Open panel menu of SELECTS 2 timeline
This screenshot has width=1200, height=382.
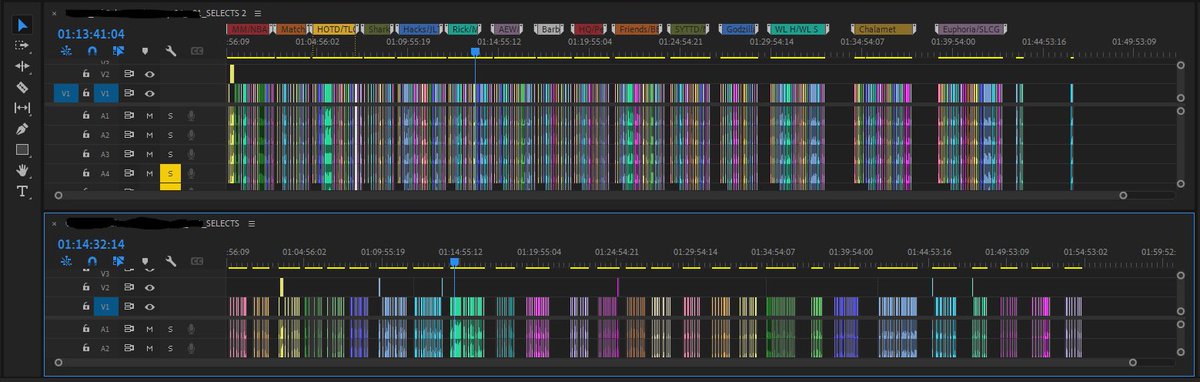(258, 13)
